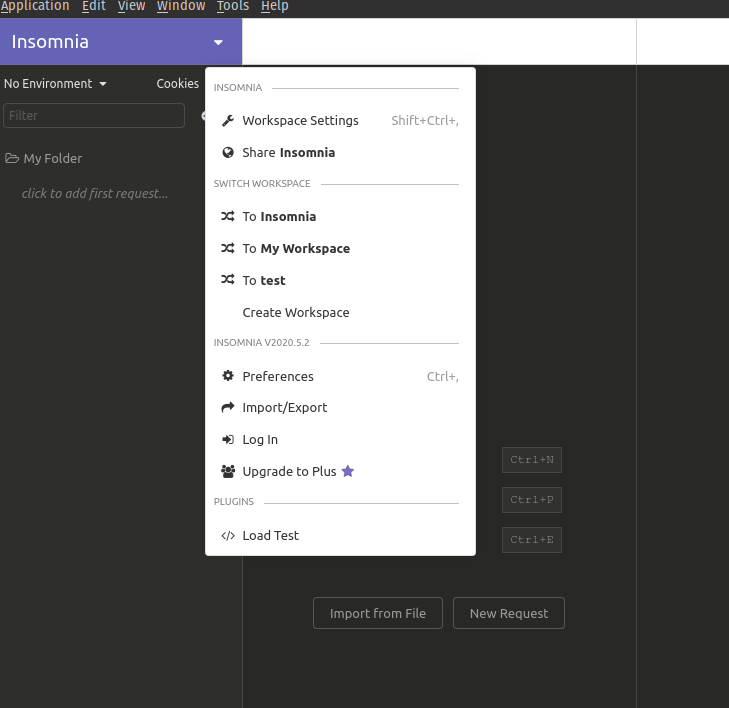Click the shuffle icon beside To My Workspace

click(x=227, y=248)
